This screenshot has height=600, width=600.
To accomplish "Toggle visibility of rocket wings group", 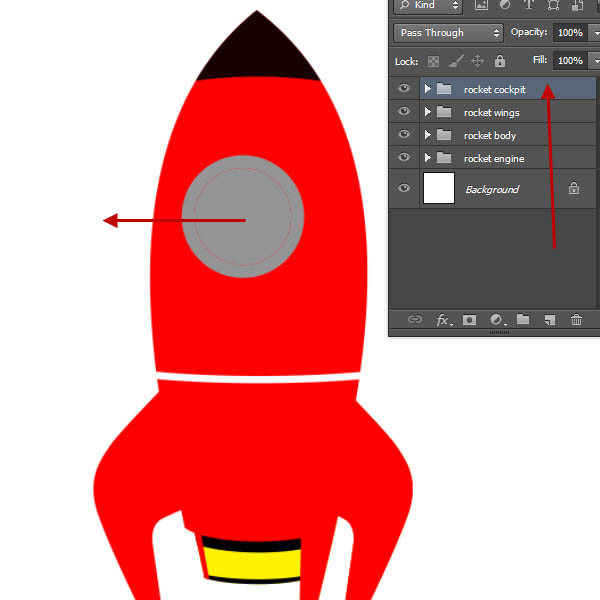I will (404, 112).
